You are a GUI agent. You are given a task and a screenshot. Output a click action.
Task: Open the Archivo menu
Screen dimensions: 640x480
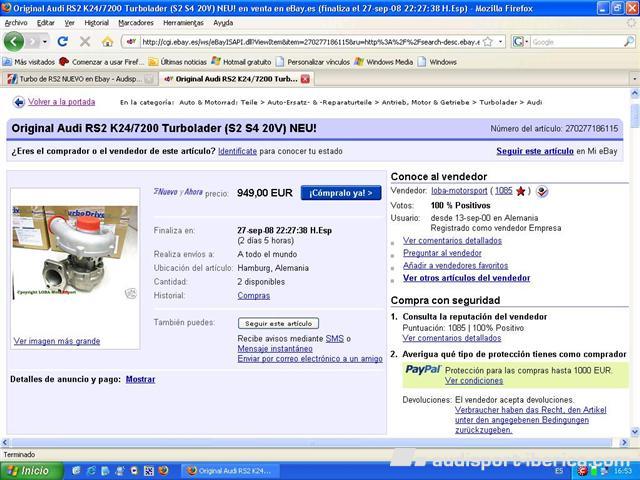16,23
